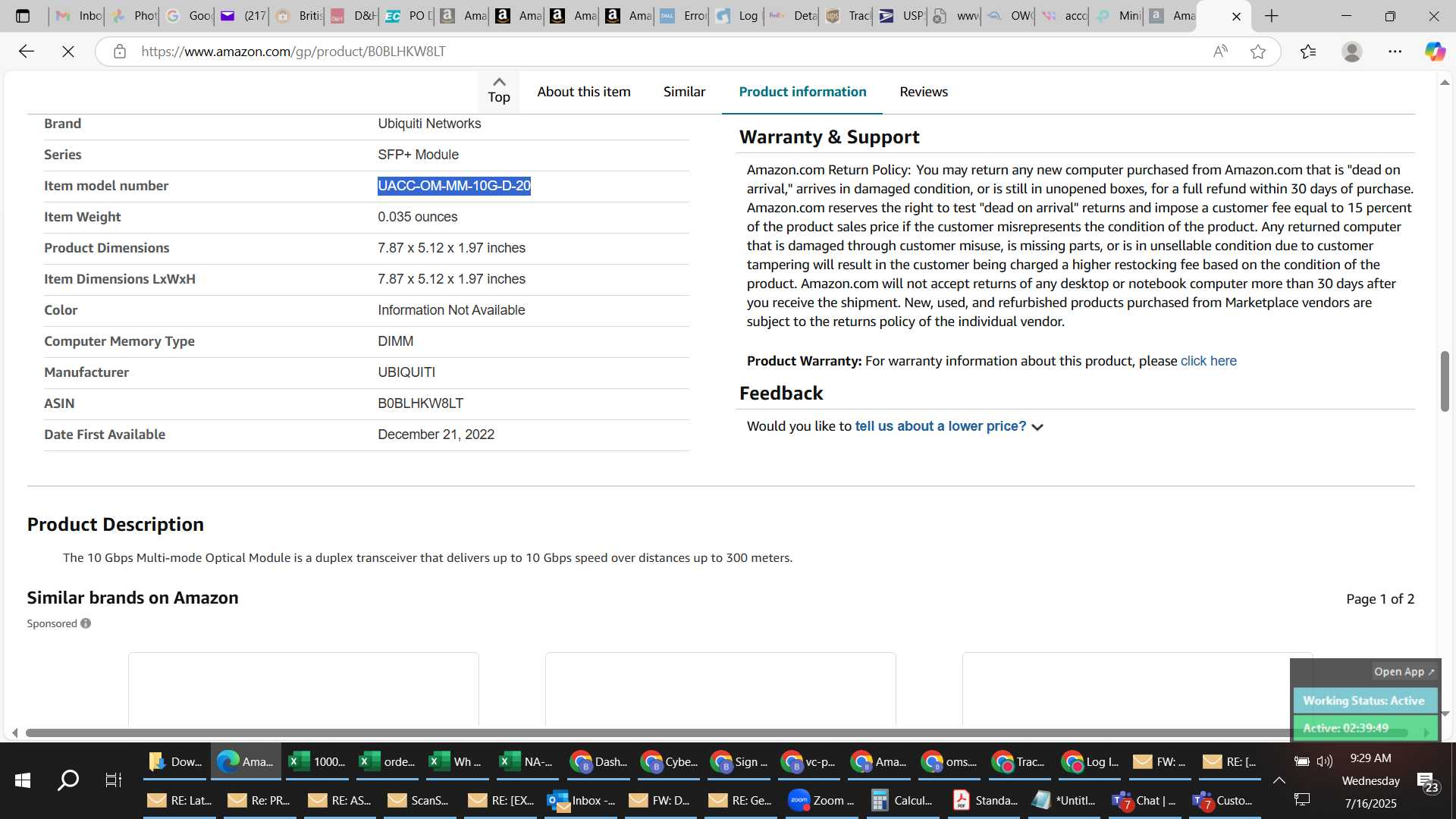Click the Sponsored info icon

(86, 623)
